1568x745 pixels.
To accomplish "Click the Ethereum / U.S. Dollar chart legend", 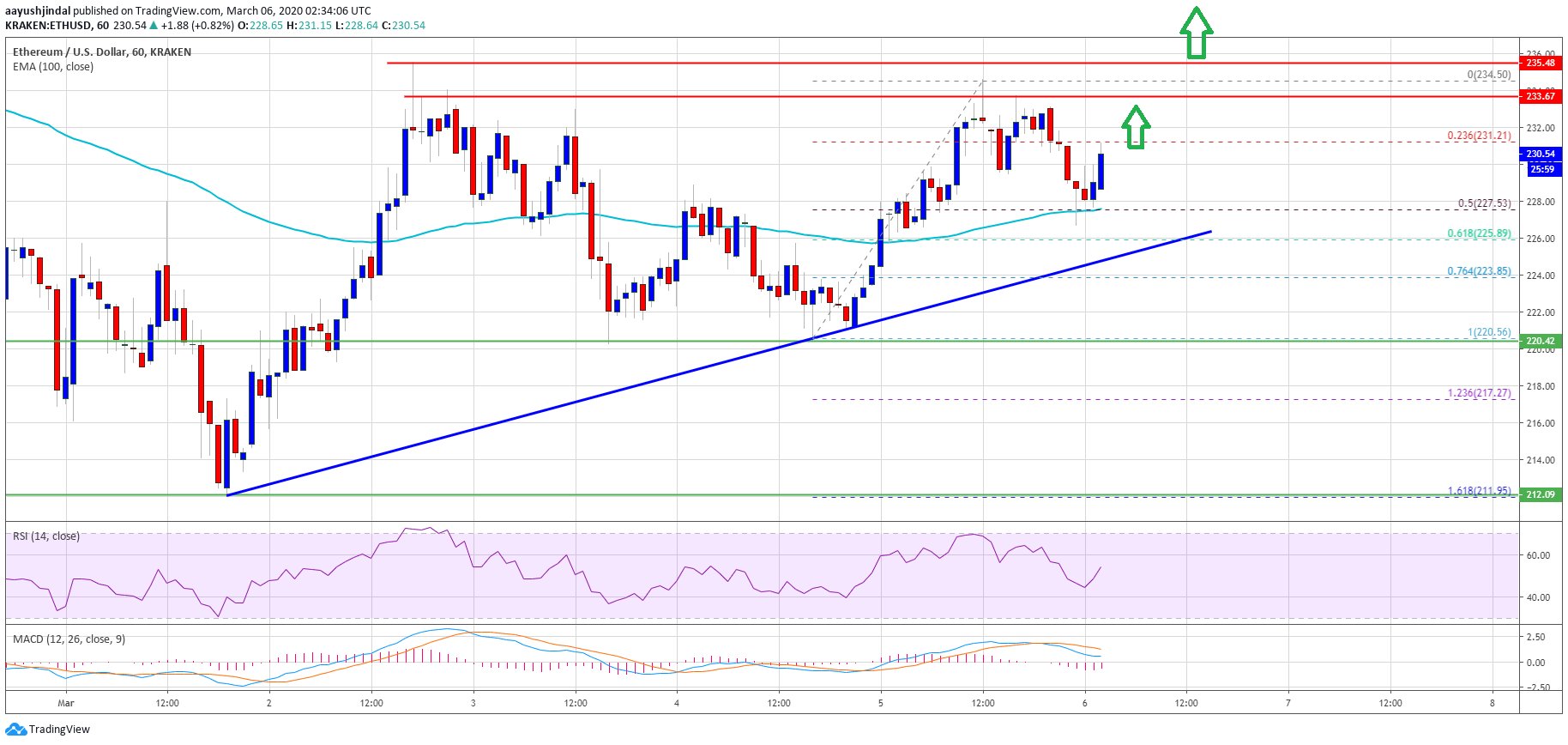I will coord(102,52).
